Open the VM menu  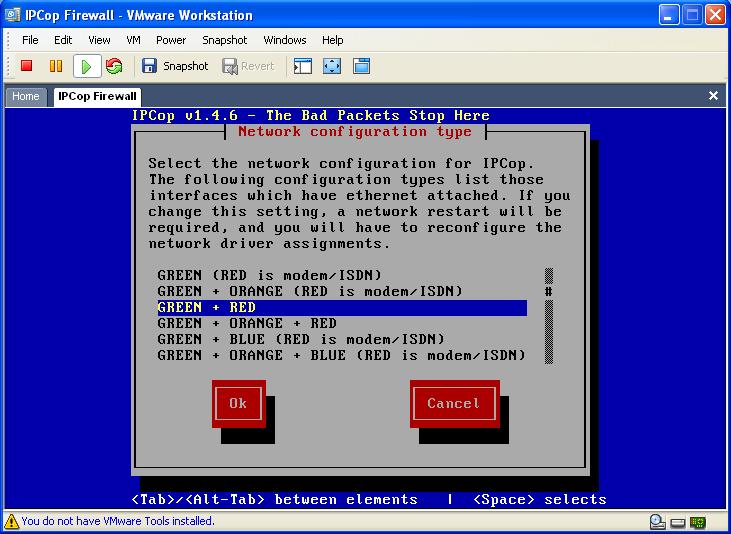click(x=133, y=40)
